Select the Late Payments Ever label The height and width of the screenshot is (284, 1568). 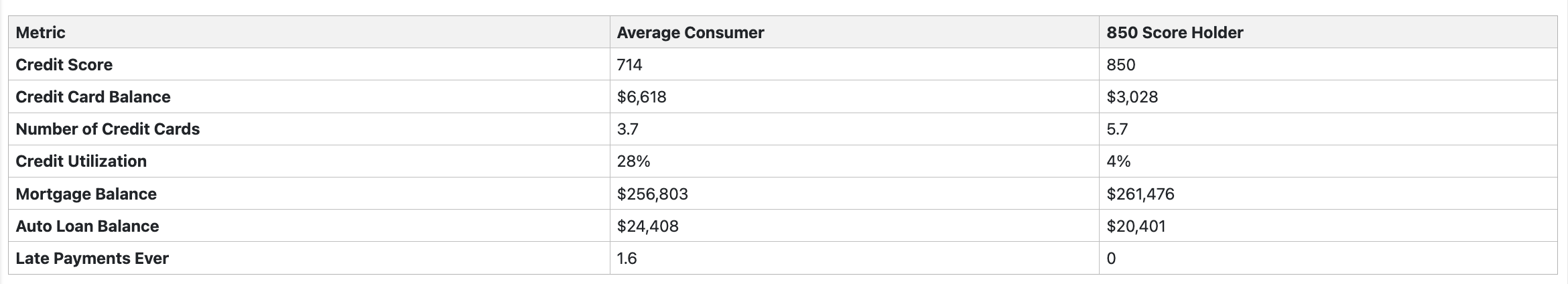click(92, 258)
